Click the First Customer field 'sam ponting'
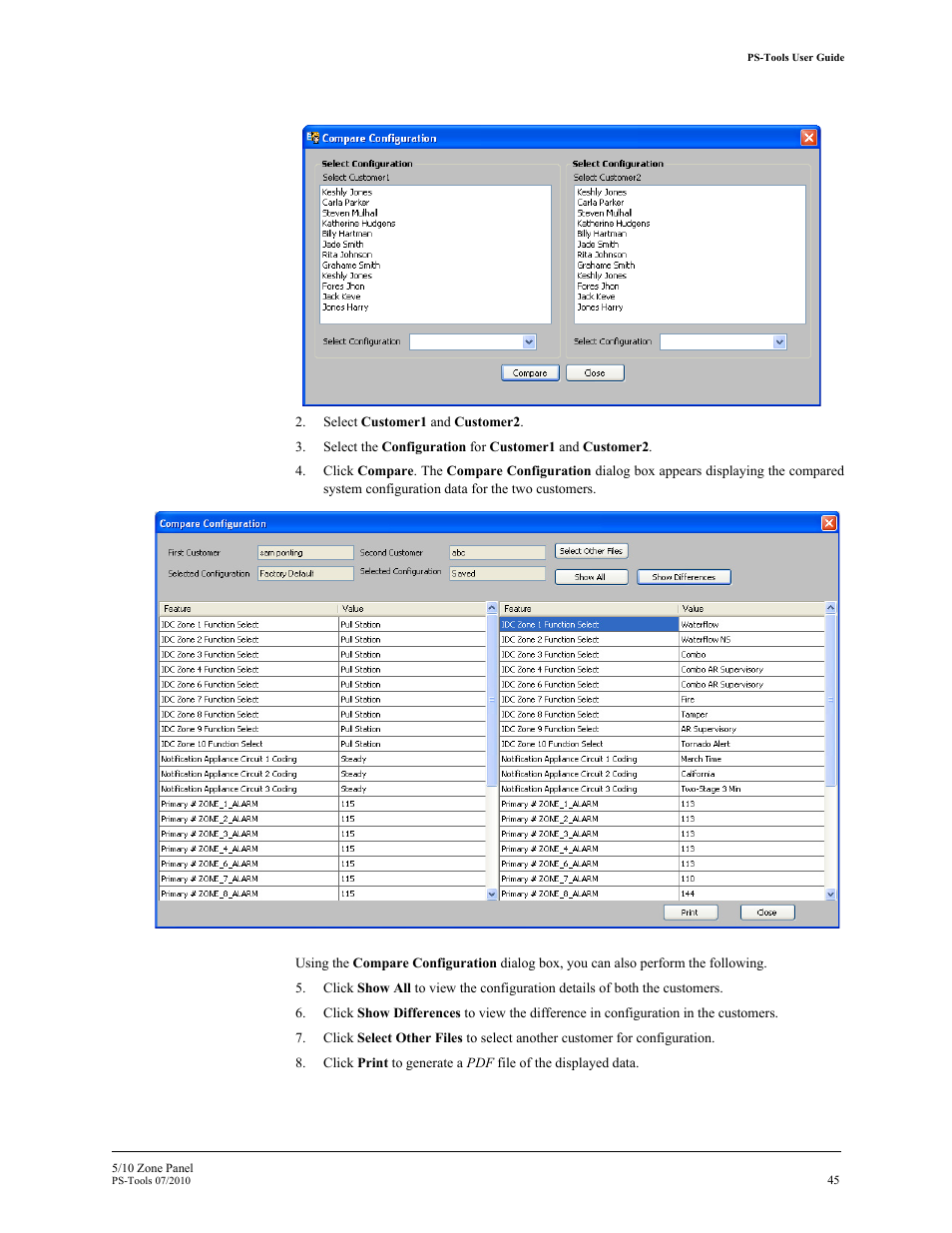Image resolution: width=952 pixels, height=1233 pixels. [x=305, y=552]
